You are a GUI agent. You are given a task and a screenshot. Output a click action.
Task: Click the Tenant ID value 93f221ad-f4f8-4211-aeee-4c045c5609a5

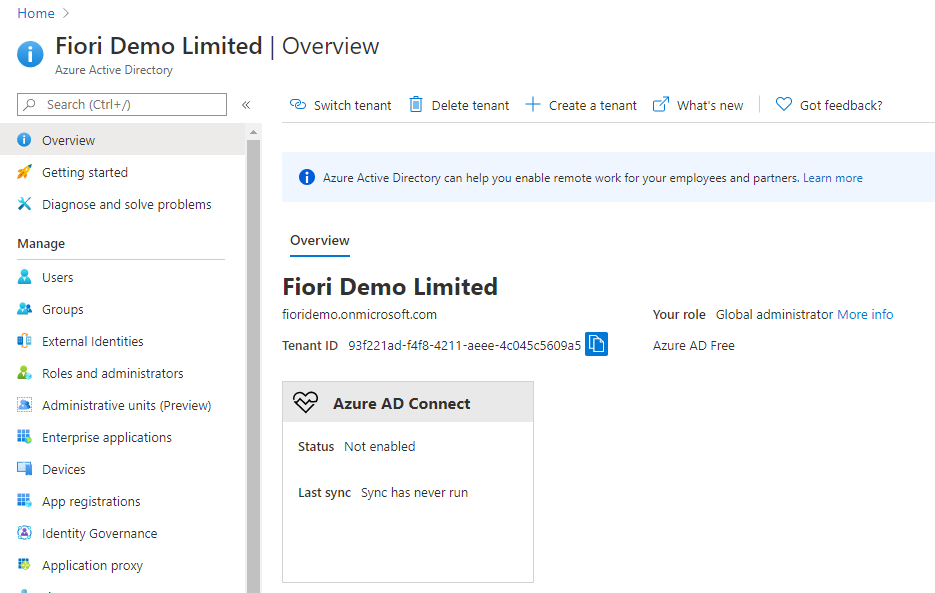click(464, 345)
